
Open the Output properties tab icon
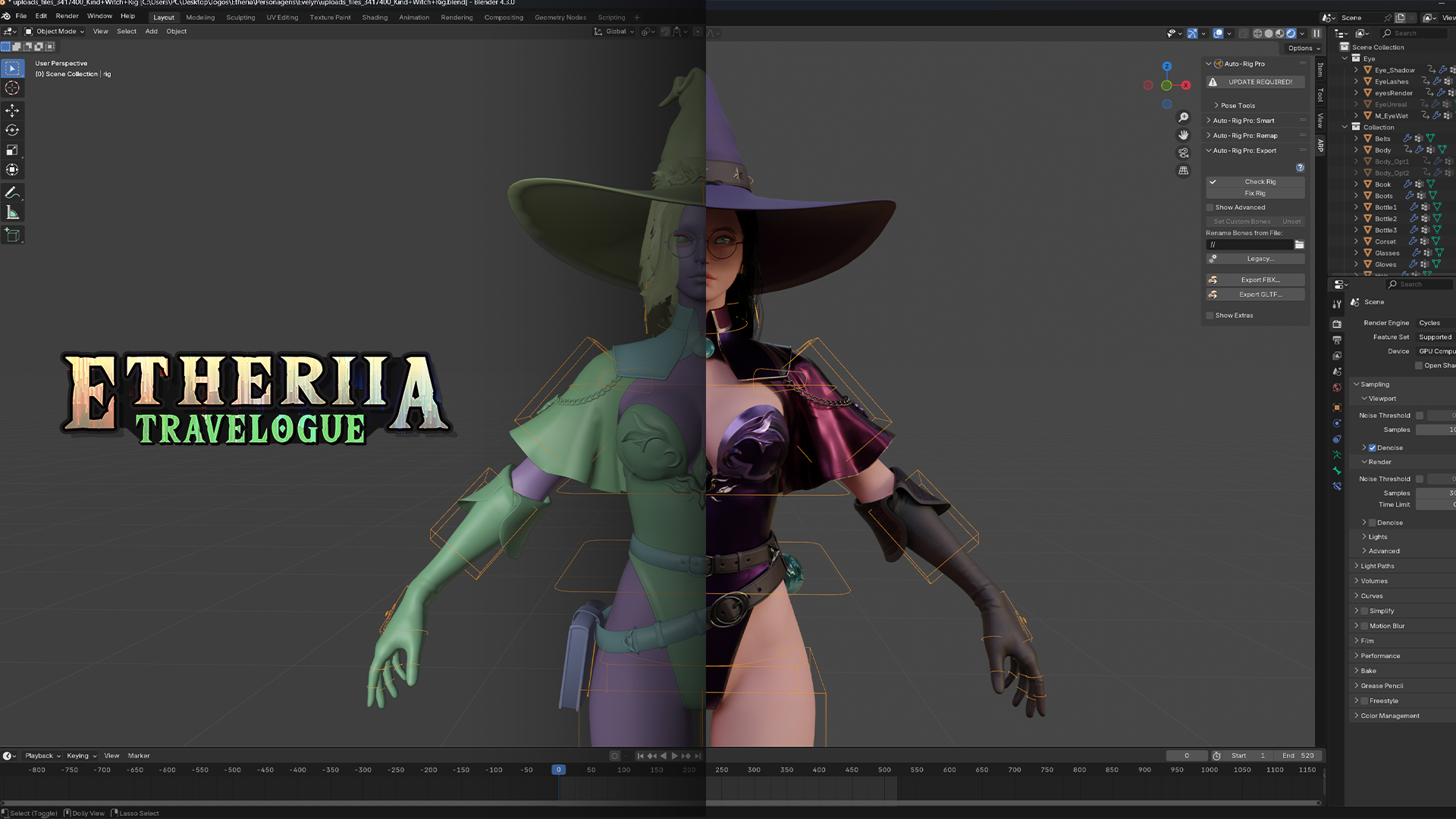click(1337, 340)
